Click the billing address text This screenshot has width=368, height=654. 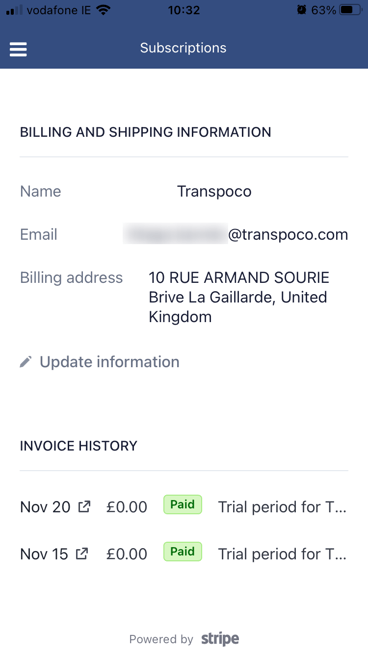pyautogui.click(x=239, y=297)
